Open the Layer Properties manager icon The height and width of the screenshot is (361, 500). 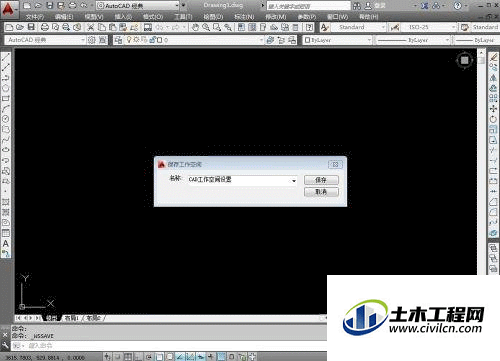pos(118,40)
